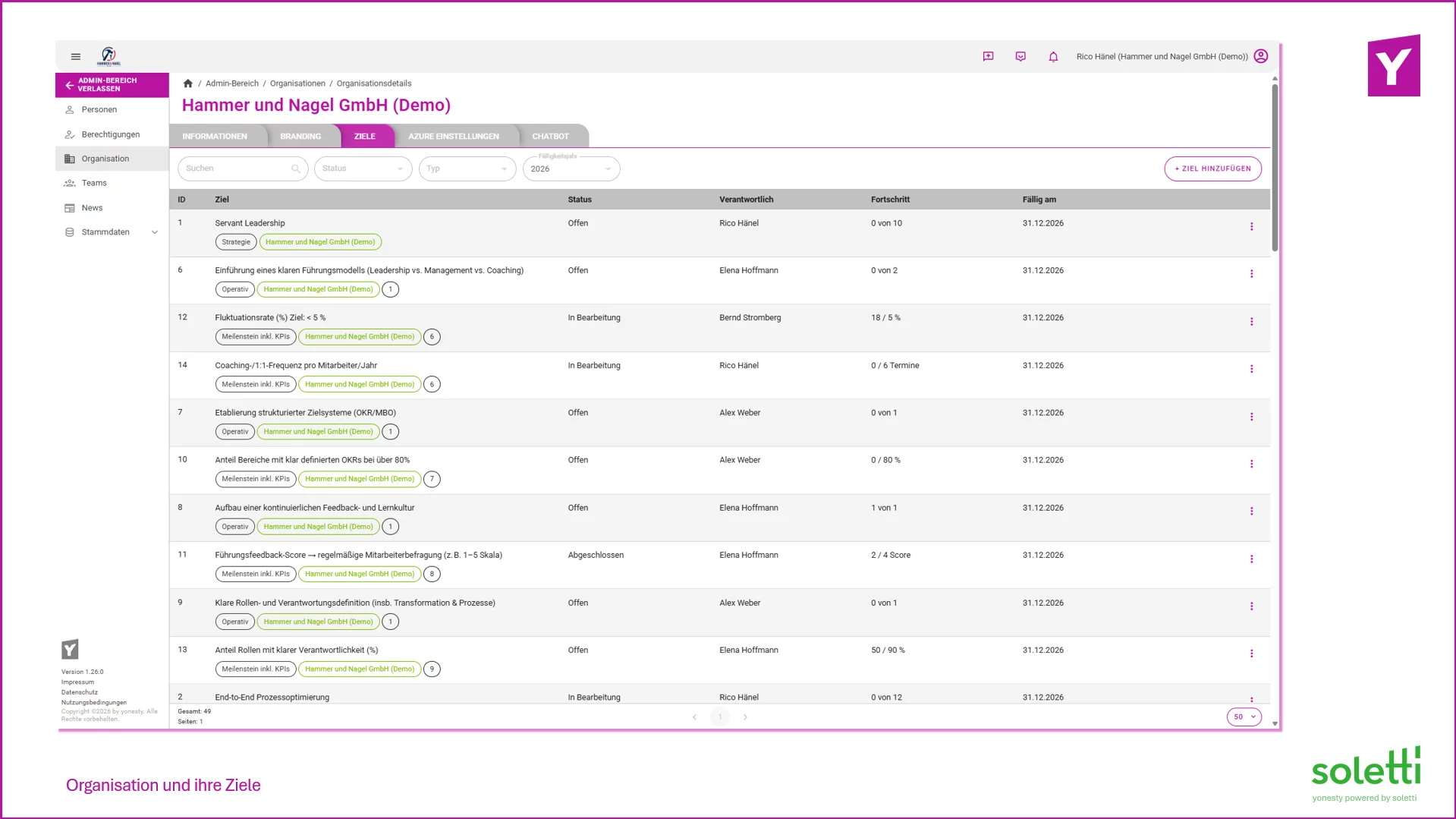The width and height of the screenshot is (1456, 819).
Task: Open row menu for Einführung eines klaren Führungsmodells
Action: click(1252, 274)
